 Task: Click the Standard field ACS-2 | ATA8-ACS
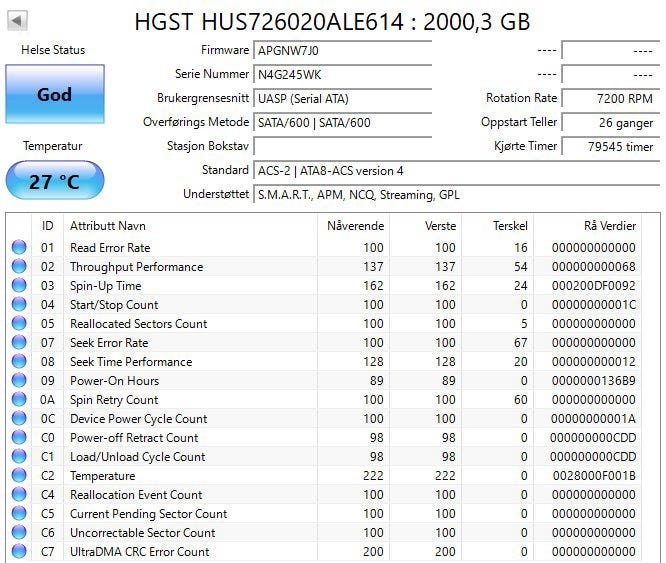click(x=457, y=170)
